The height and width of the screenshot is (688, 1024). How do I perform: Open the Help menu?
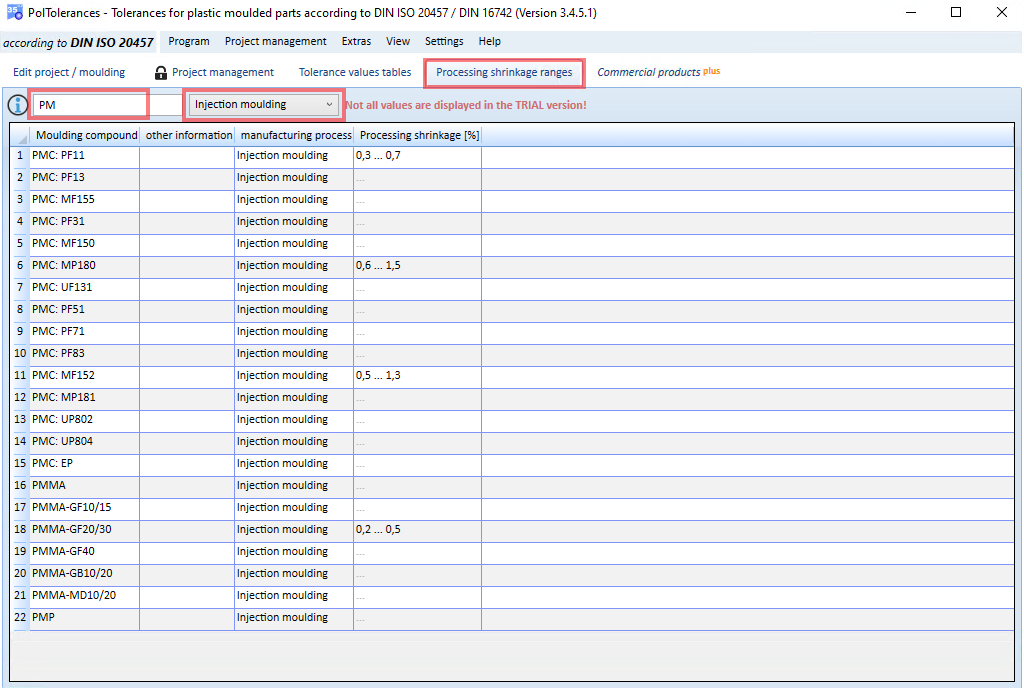pos(489,41)
